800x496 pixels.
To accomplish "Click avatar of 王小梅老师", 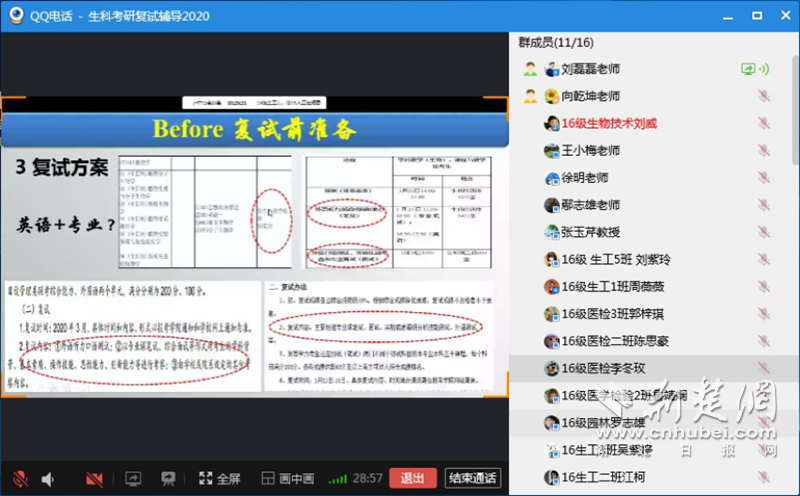I will (x=551, y=151).
